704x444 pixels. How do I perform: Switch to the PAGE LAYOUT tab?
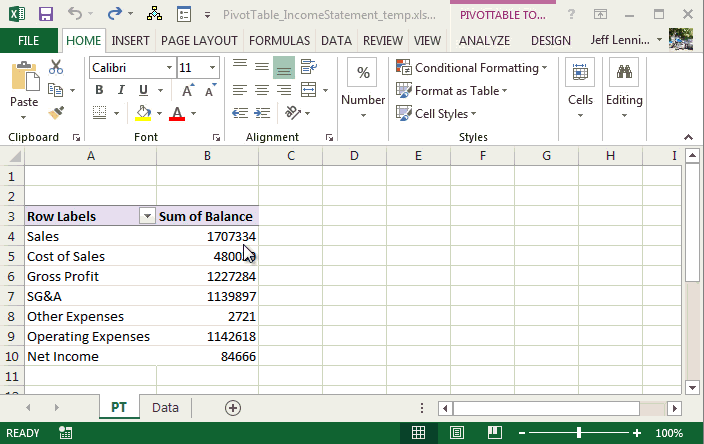coord(199,41)
